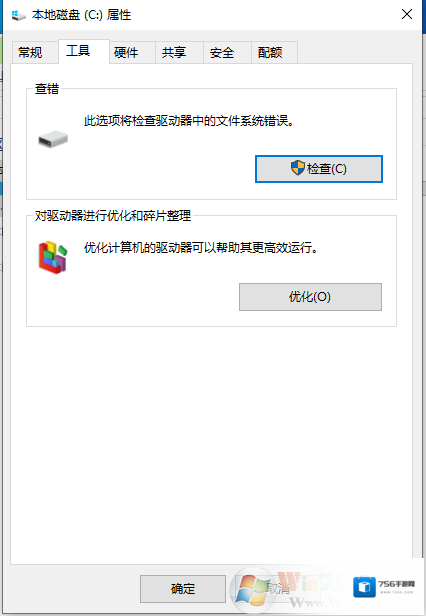Image resolution: width=426 pixels, height=616 pixels.
Task: Click the blue 756 logo badge icon
Action: point(364,587)
